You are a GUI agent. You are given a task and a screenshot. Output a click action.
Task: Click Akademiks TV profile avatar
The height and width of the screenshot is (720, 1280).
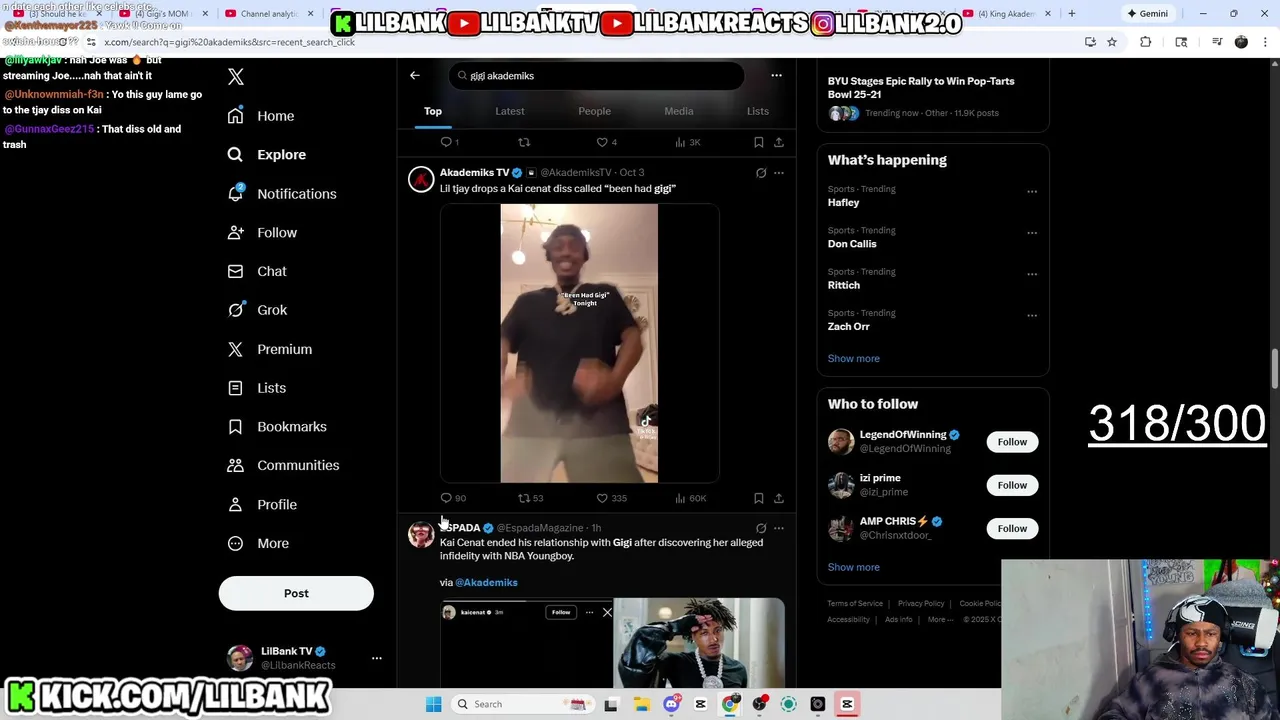pyautogui.click(x=421, y=179)
